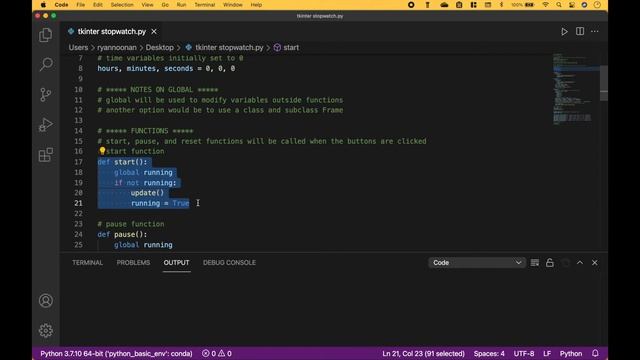The width and height of the screenshot is (640, 360).
Task: Open the Apple menu
Action: 43,5
